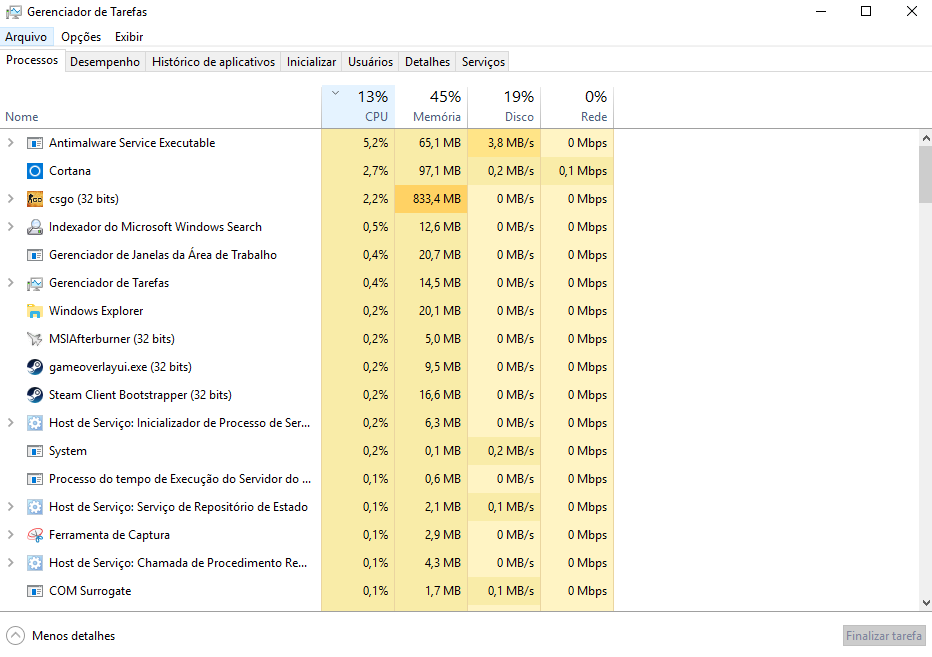Click the vertical scrollbar thumb

(x=925, y=174)
